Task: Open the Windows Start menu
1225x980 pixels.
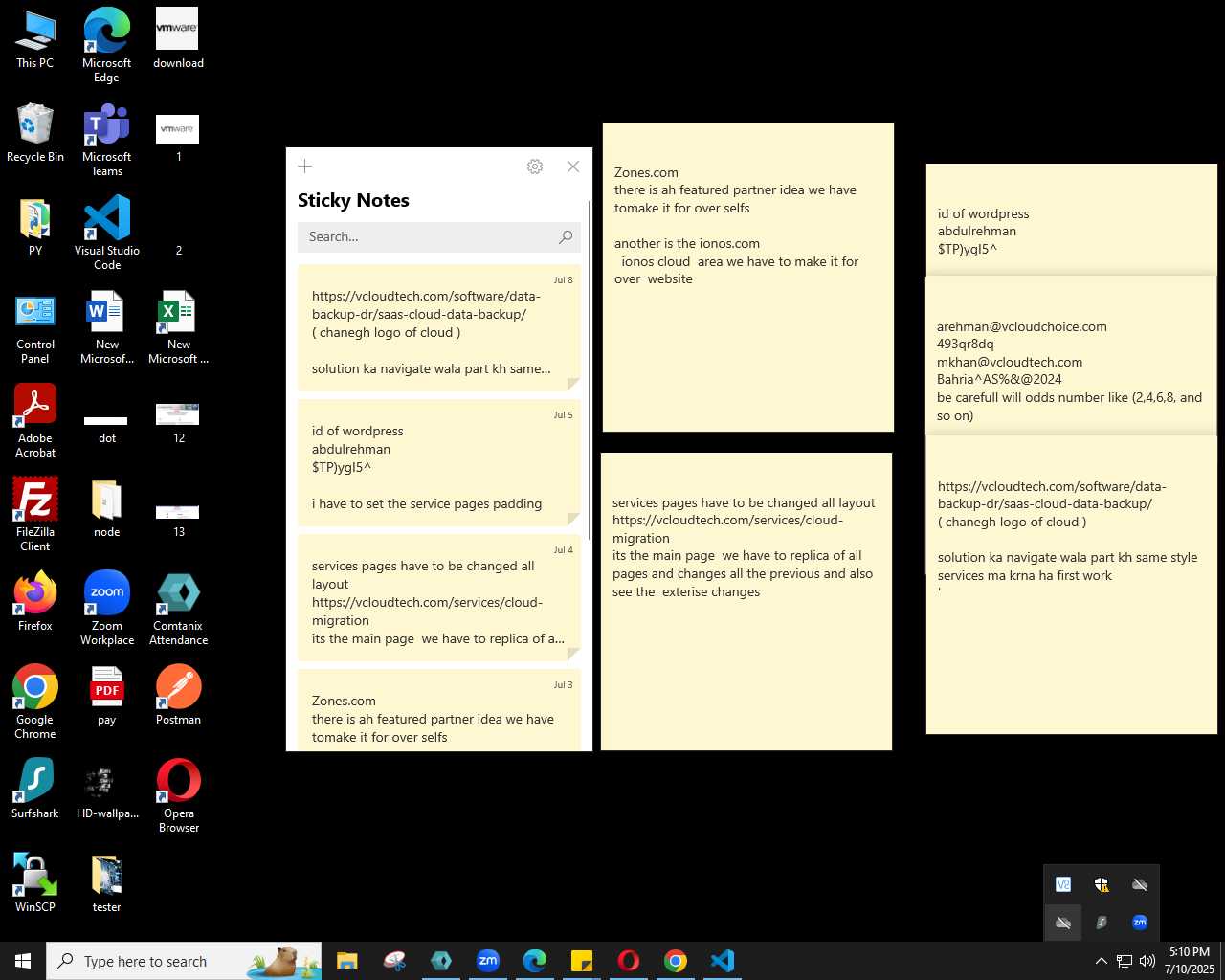Action: pyautogui.click(x=23, y=961)
